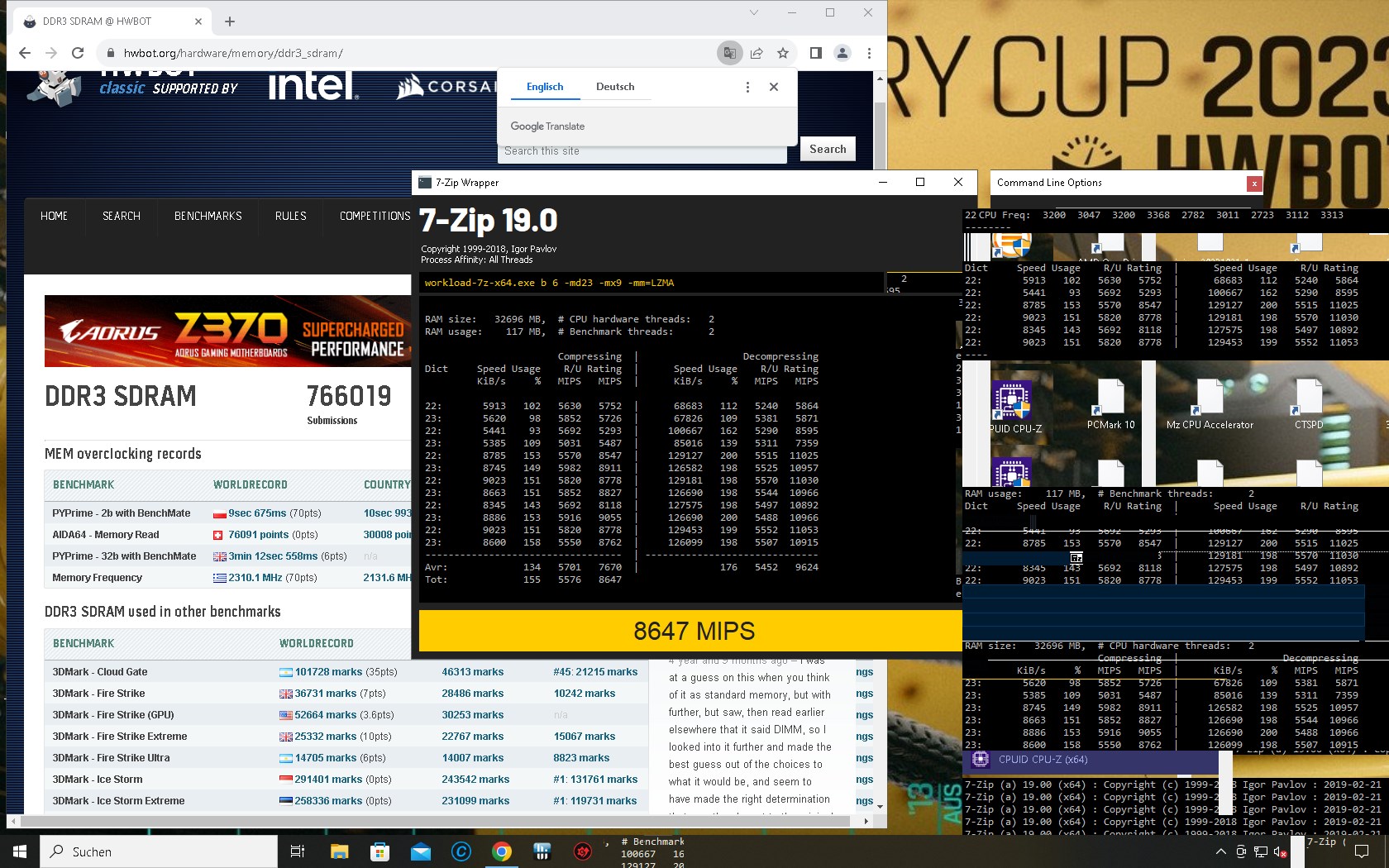Open HOME in HWBOT navigation
This screenshot has width=1389, height=868.
point(54,216)
